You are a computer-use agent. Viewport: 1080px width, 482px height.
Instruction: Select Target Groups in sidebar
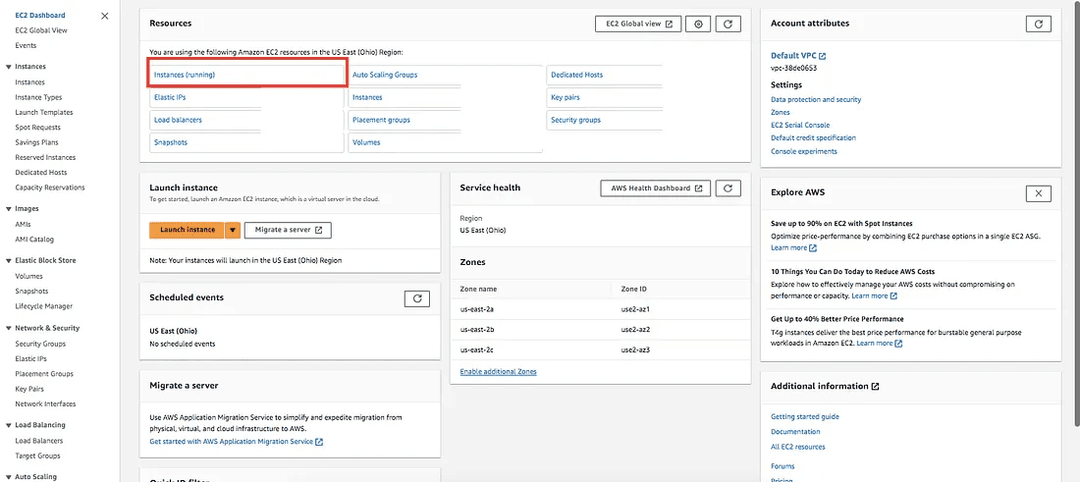point(38,456)
